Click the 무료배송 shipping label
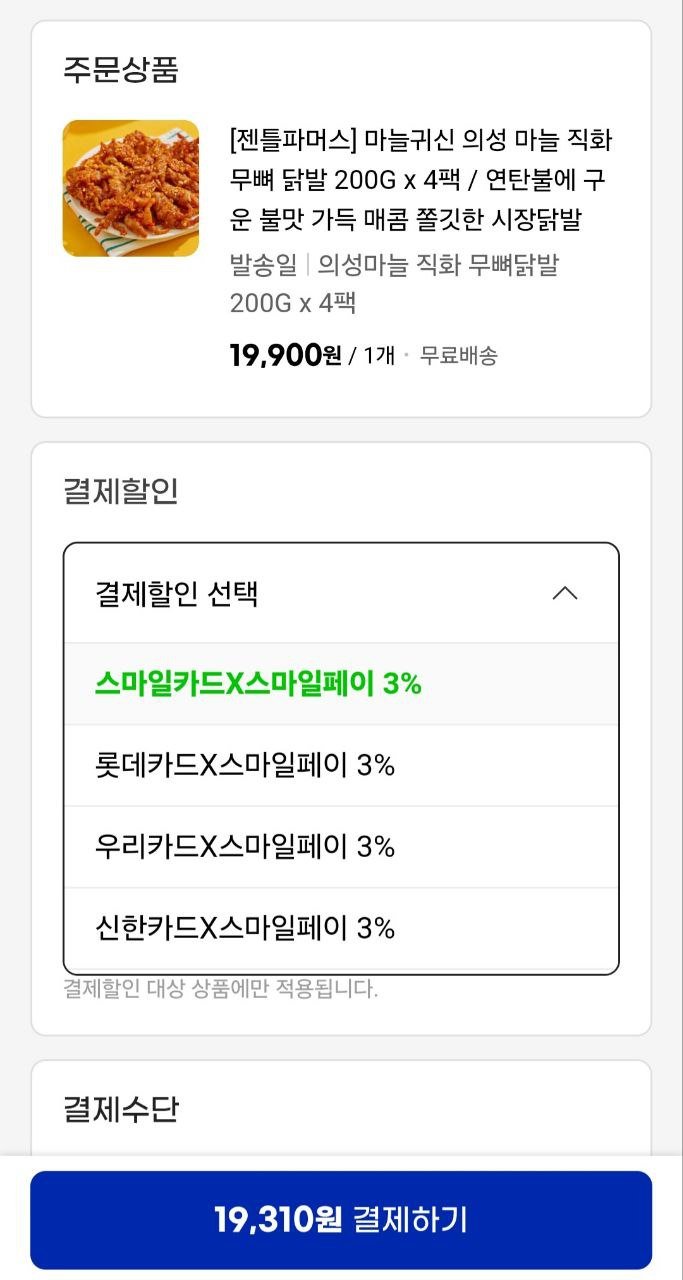 coord(458,355)
